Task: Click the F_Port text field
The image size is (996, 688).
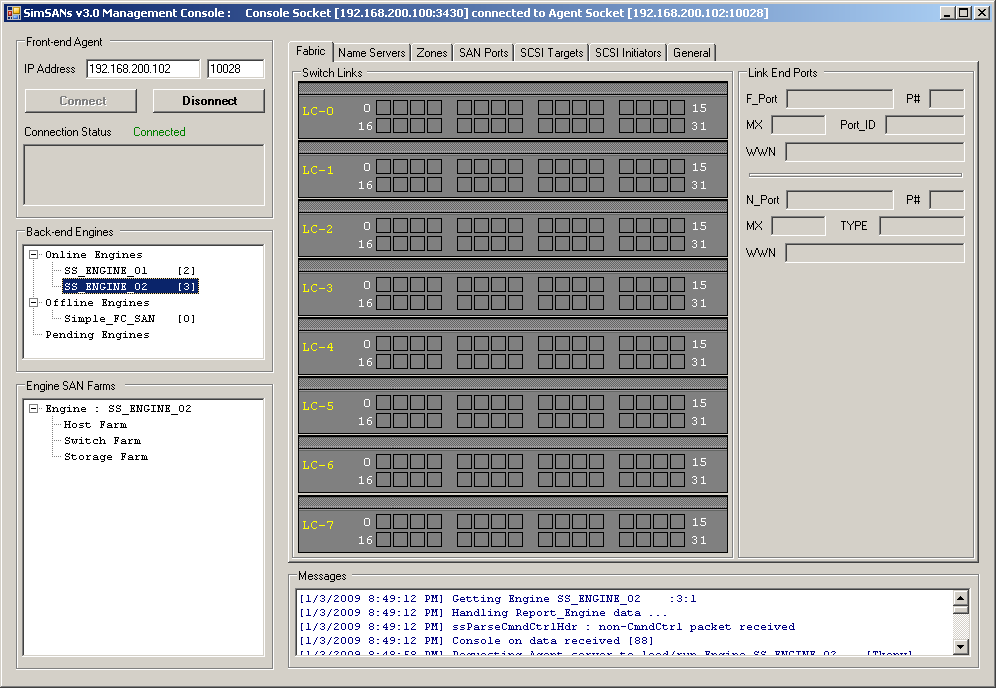Action: pyautogui.click(x=840, y=99)
